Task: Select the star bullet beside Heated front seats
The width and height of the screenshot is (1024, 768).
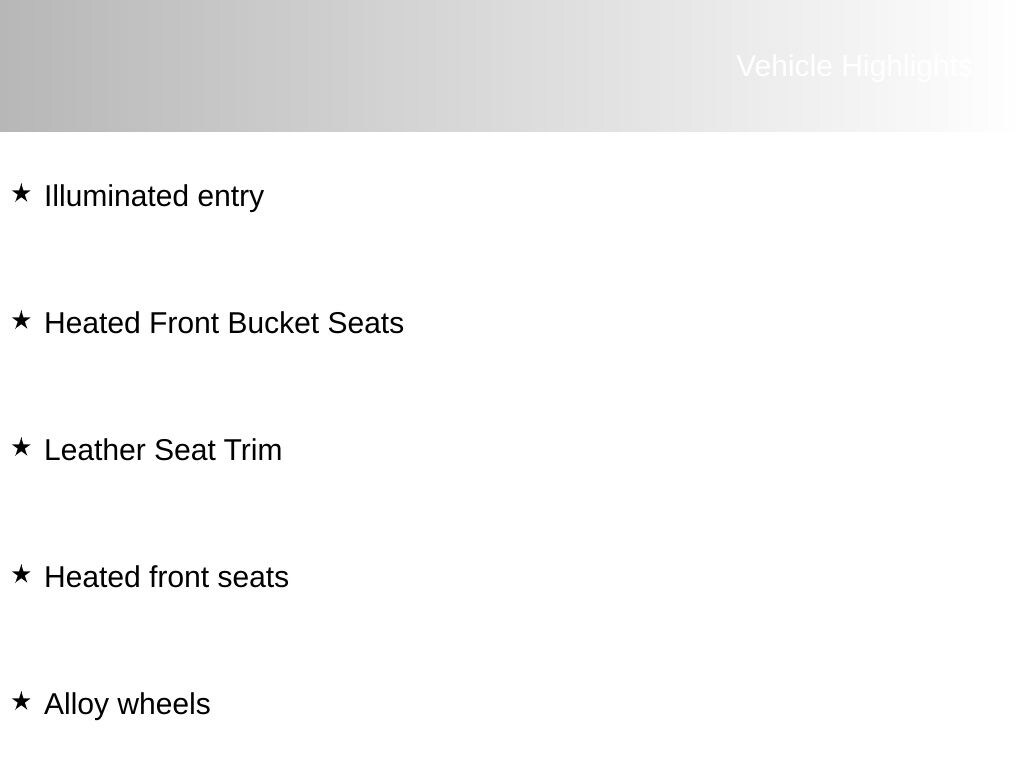Action: point(21,574)
